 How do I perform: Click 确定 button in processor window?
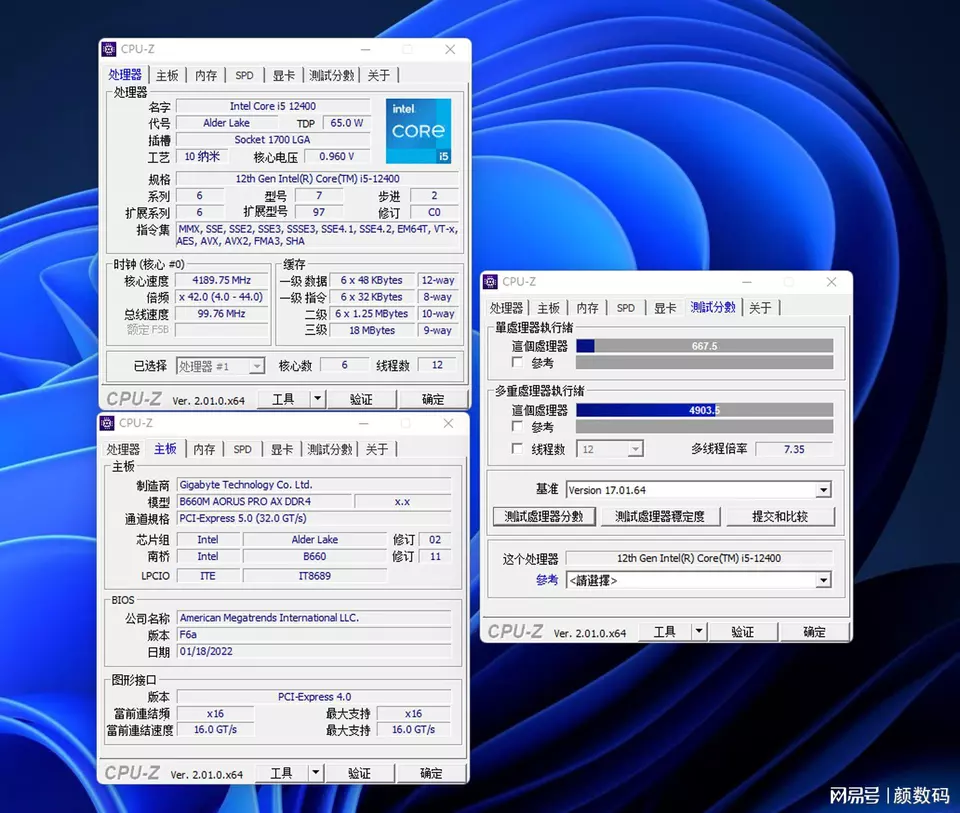point(433,399)
